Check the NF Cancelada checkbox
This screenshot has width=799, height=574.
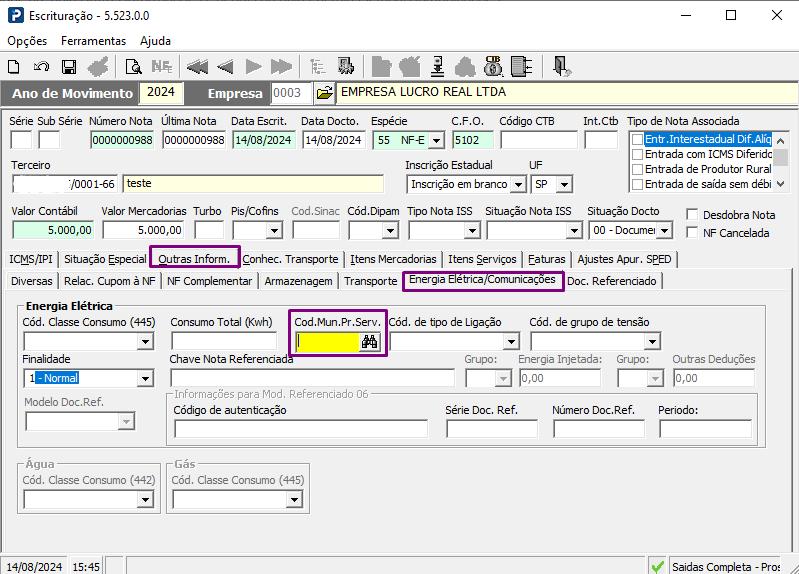pos(693,232)
